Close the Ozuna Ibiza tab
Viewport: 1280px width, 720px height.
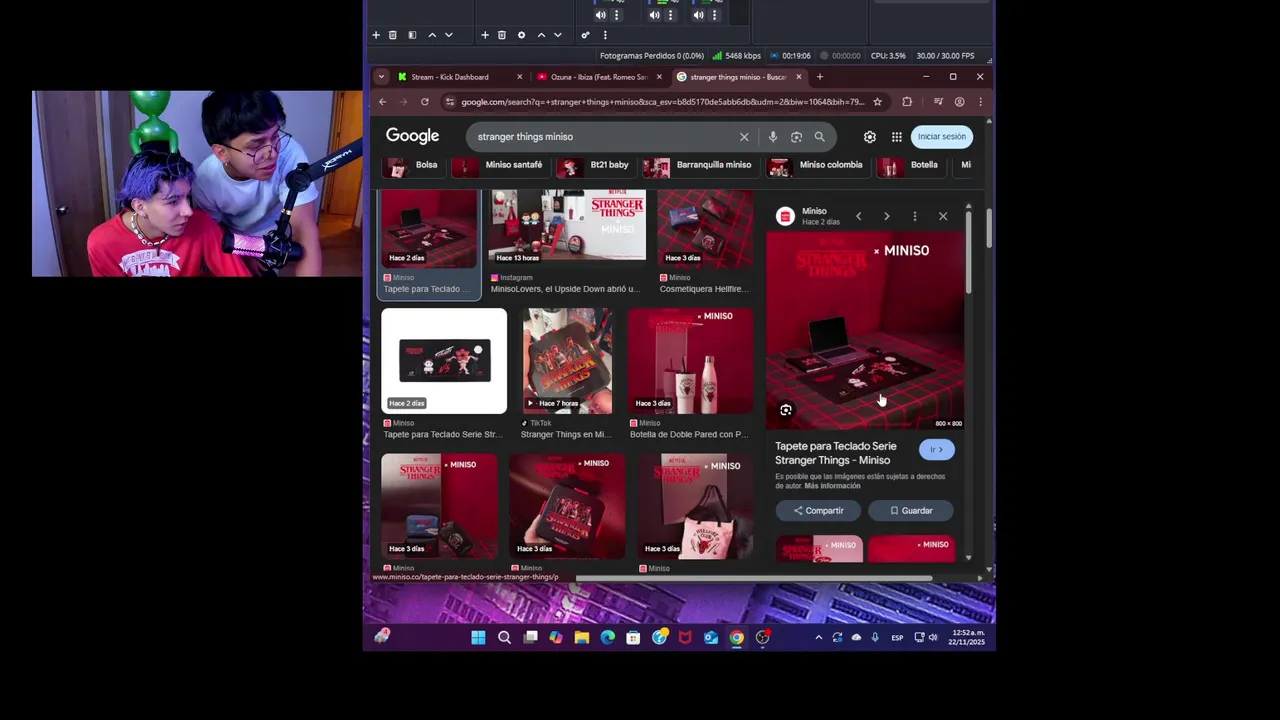coord(659,77)
